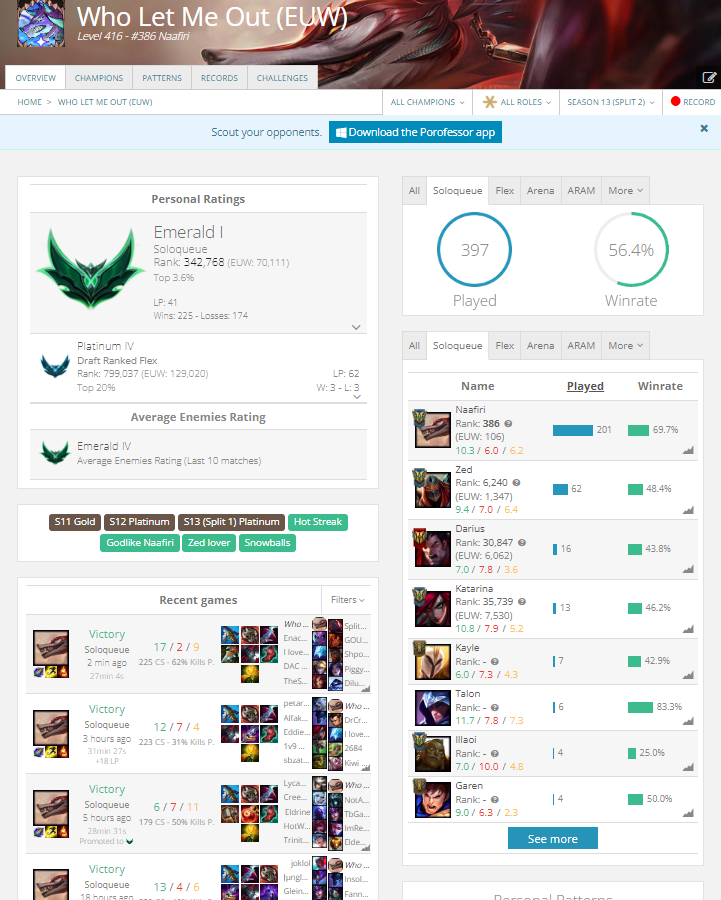Select the Flex tab above played stats

tap(505, 191)
